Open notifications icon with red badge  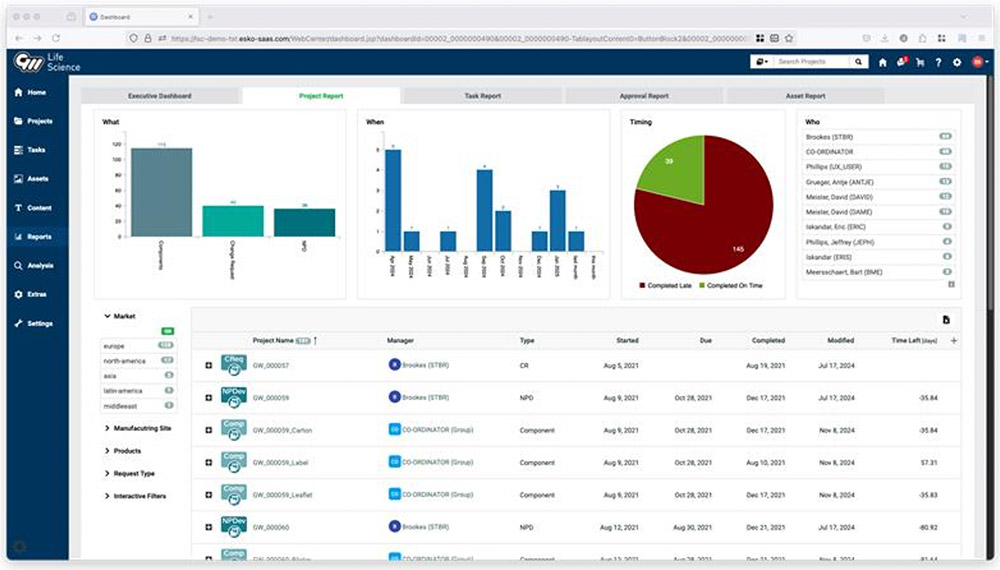901,62
